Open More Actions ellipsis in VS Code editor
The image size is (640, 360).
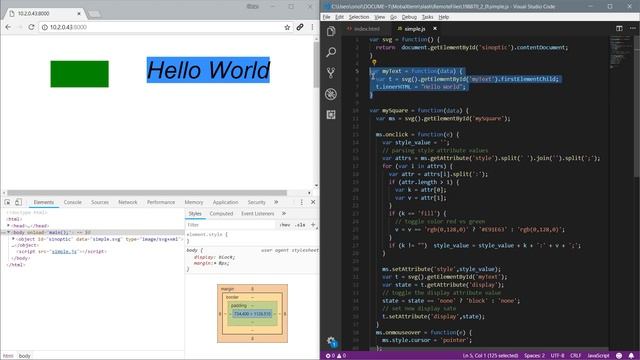tap(632, 28)
